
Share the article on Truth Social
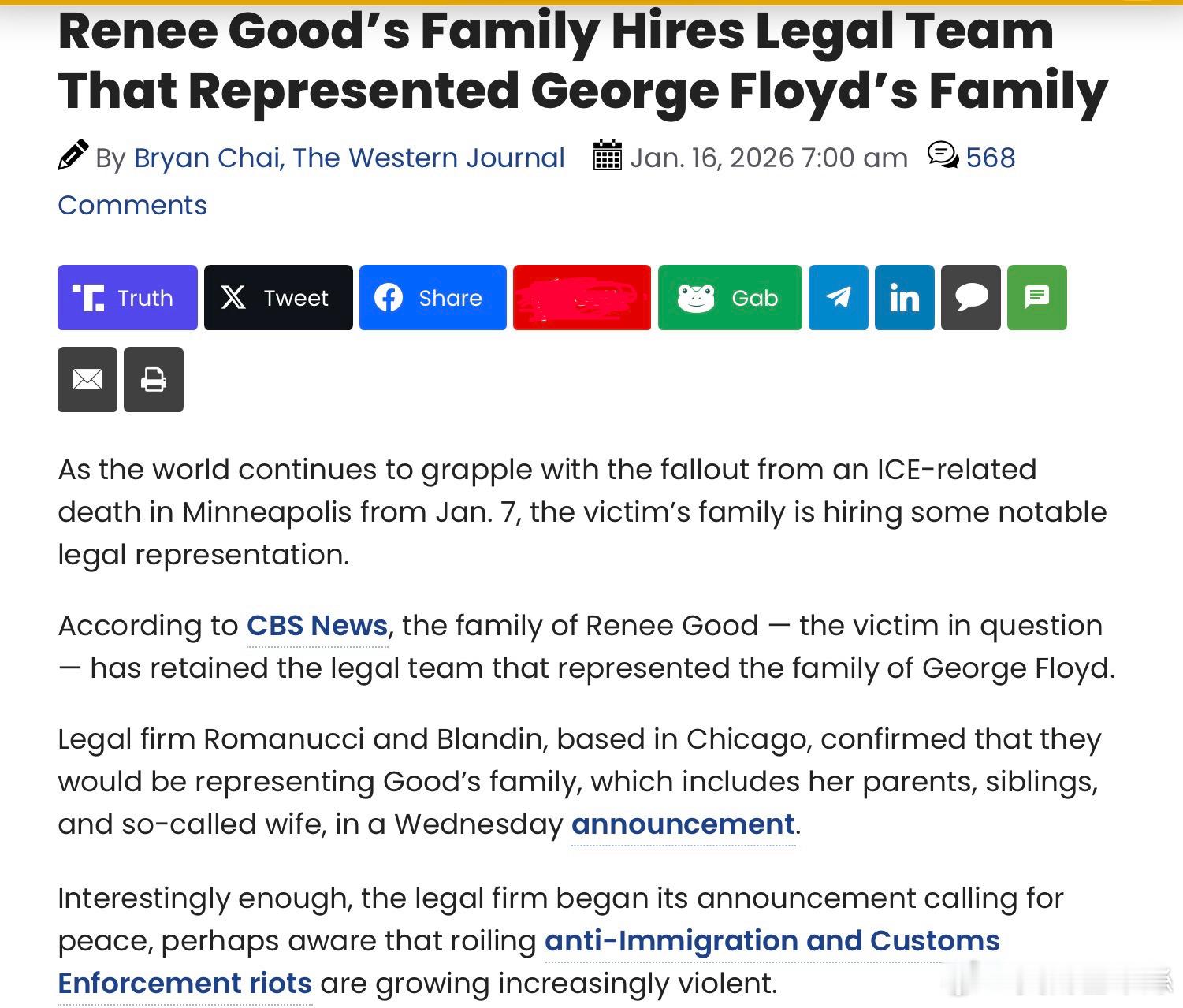click(127, 298)
